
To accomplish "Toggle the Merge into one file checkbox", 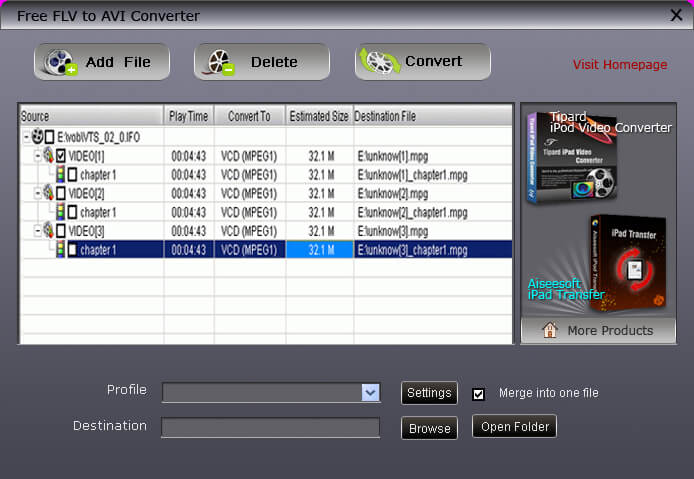I will (479, 394).
